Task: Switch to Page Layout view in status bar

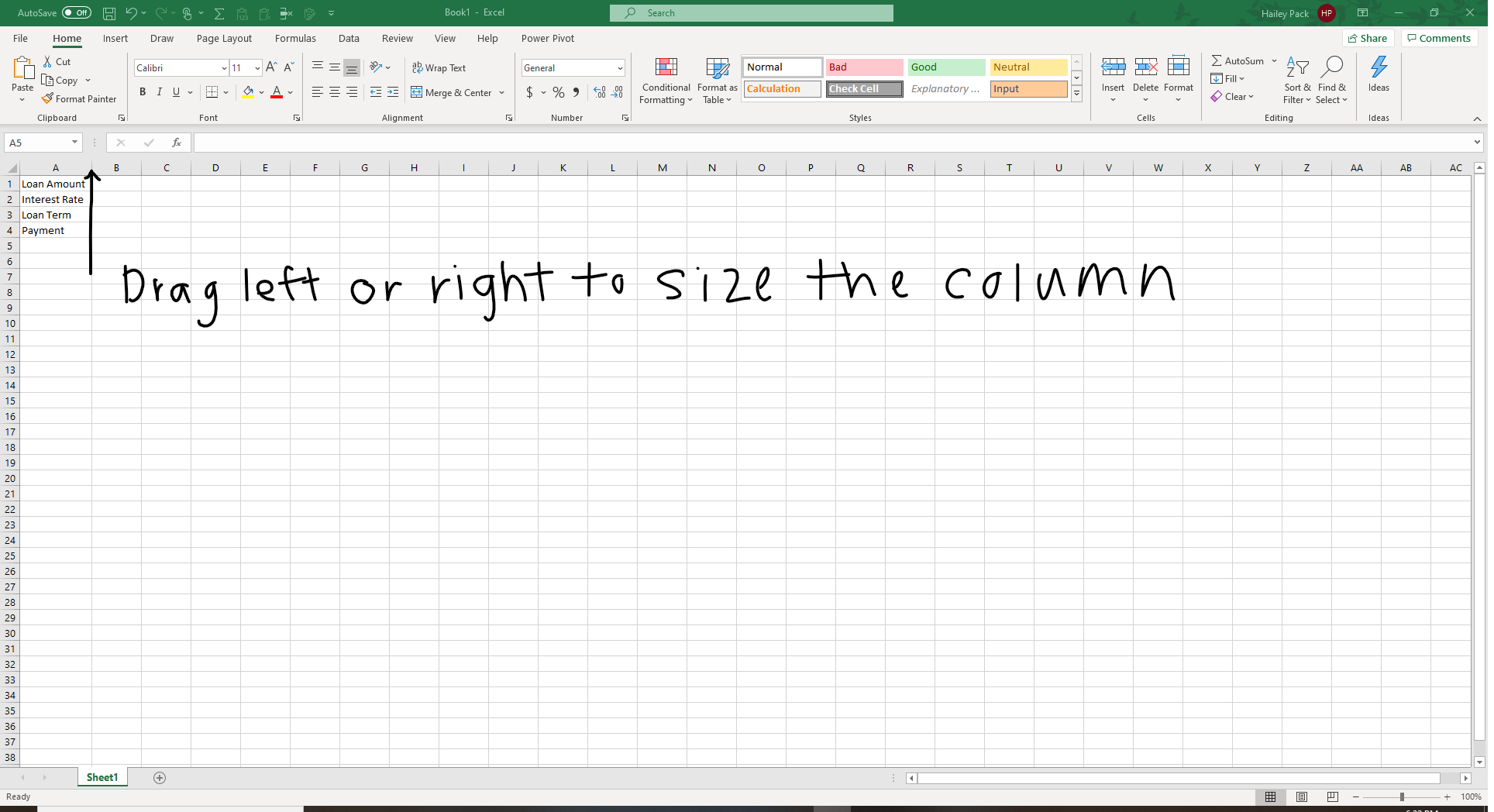Action: [x=1302, y=797]
